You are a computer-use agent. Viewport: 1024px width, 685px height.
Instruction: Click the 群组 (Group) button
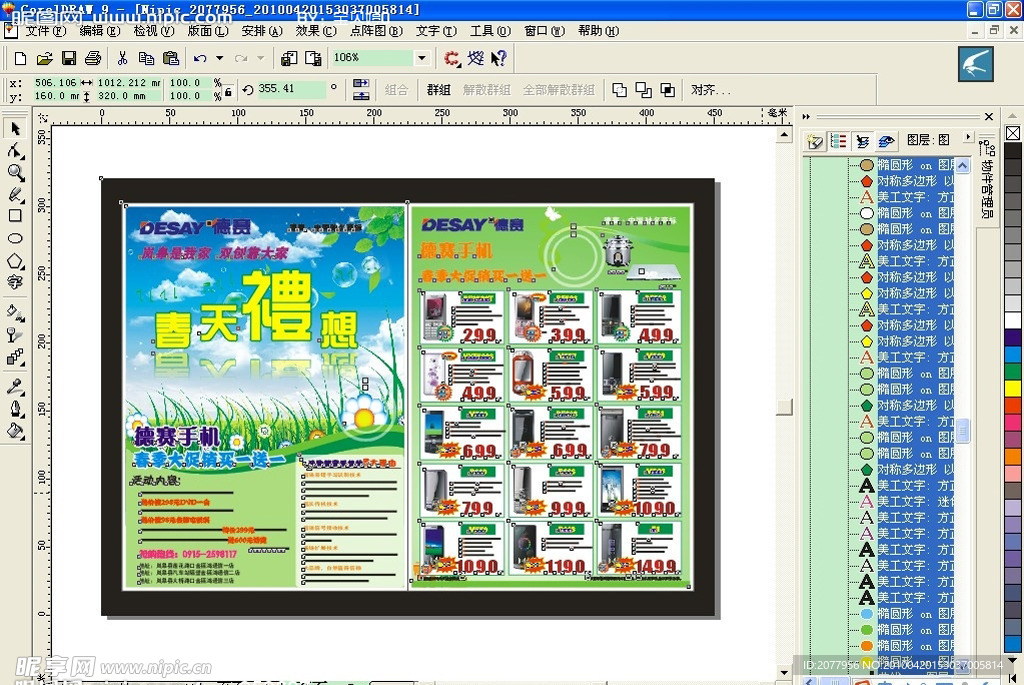point(439,90)
